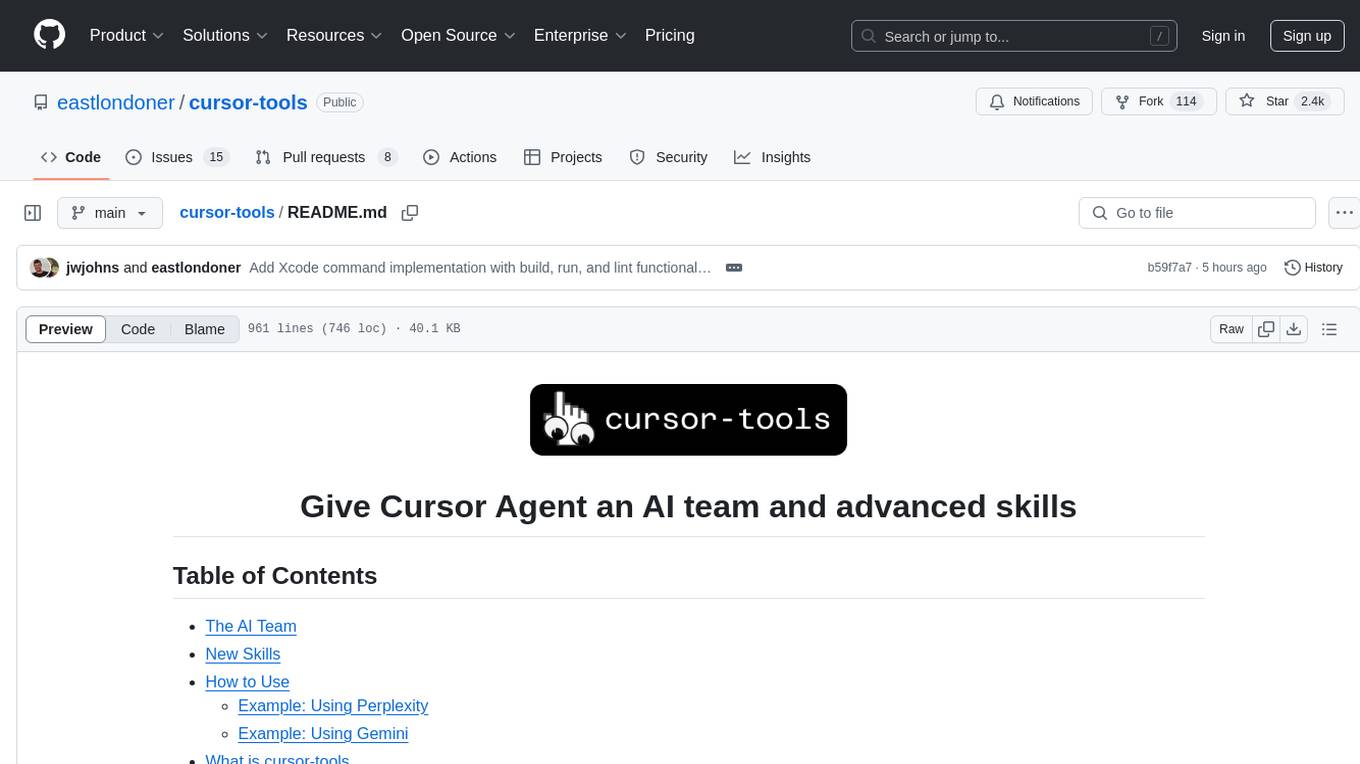The image size is (1360, 764).
Task: Open the README outline icon
Action: [x=1329, y=329]
